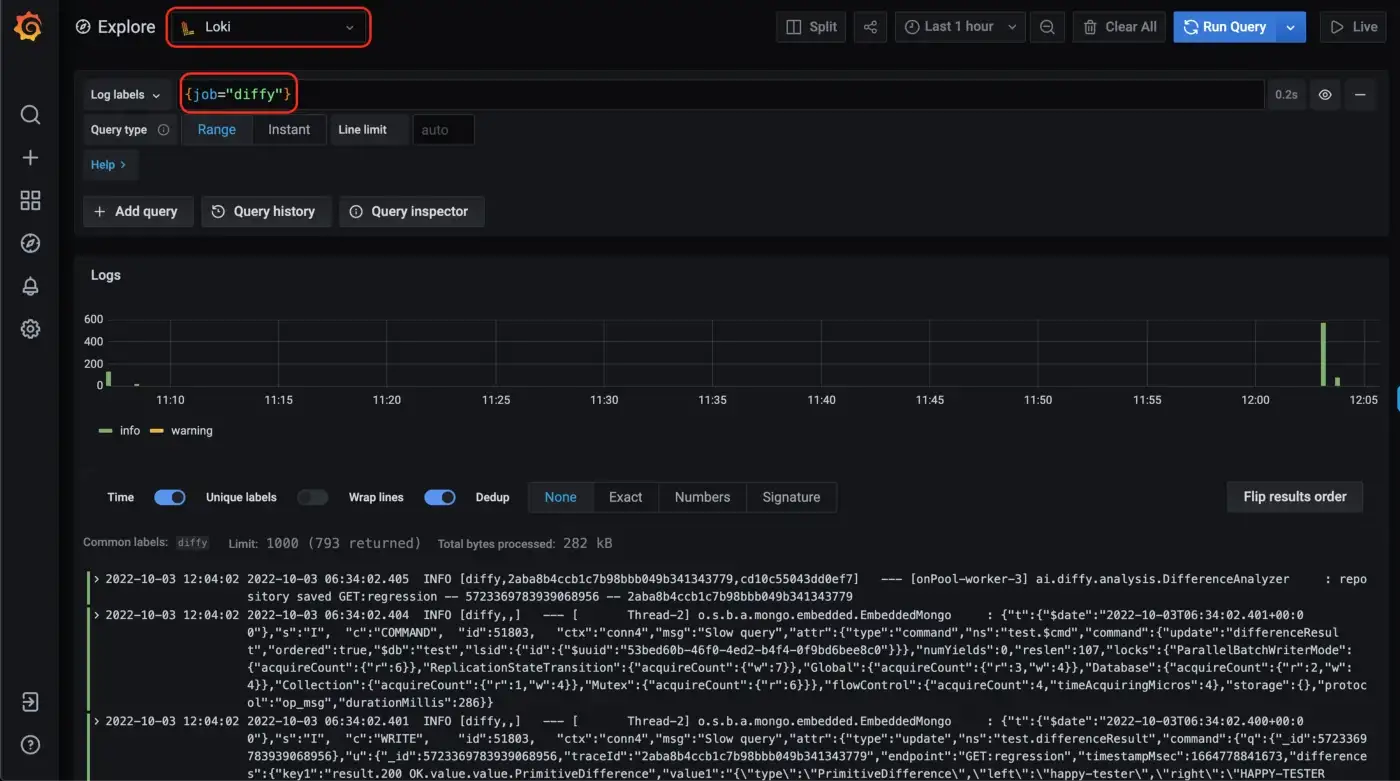The image size is (1400, 781).
Task: Click the Query type info icon
Action: (x=163, y=130)
